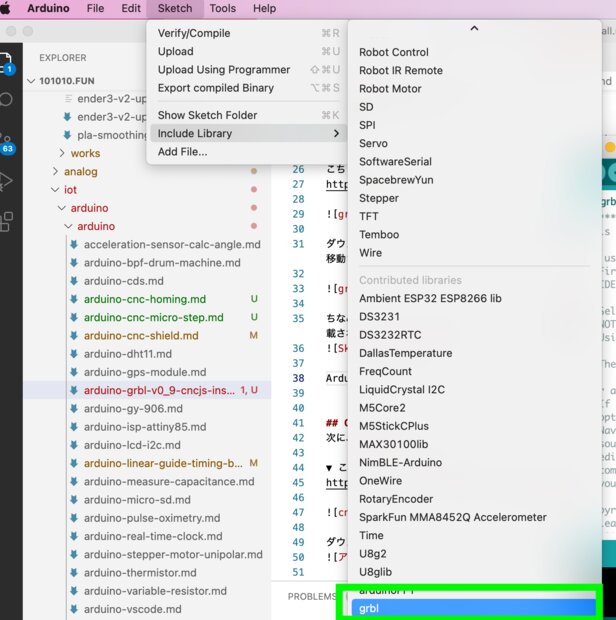
Task: Open arduino-grbl-v0_9-cncjs file in explorer
Action: coord(159,390)
